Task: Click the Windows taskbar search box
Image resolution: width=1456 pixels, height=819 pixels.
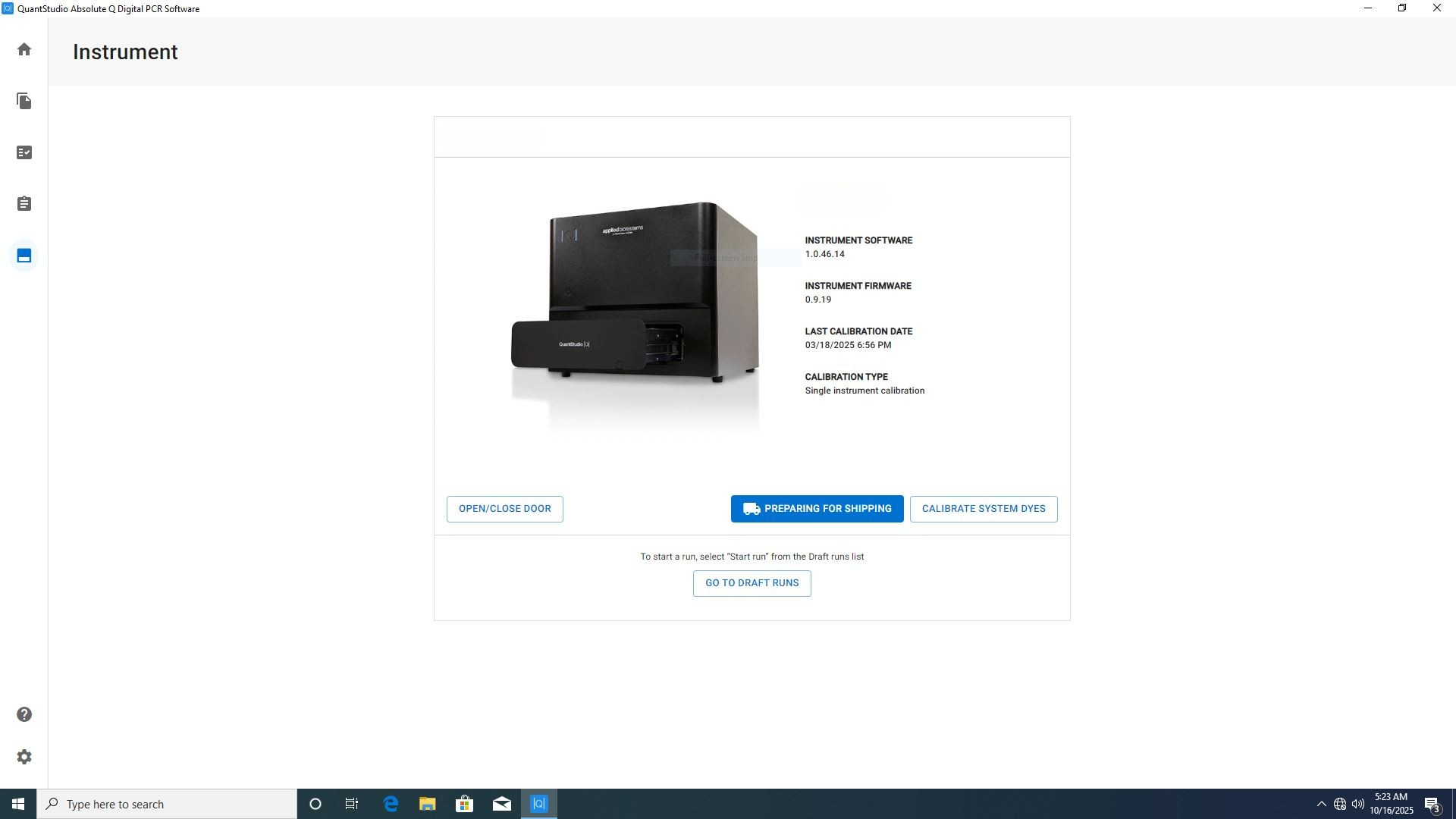Action: tap(167, 805)
